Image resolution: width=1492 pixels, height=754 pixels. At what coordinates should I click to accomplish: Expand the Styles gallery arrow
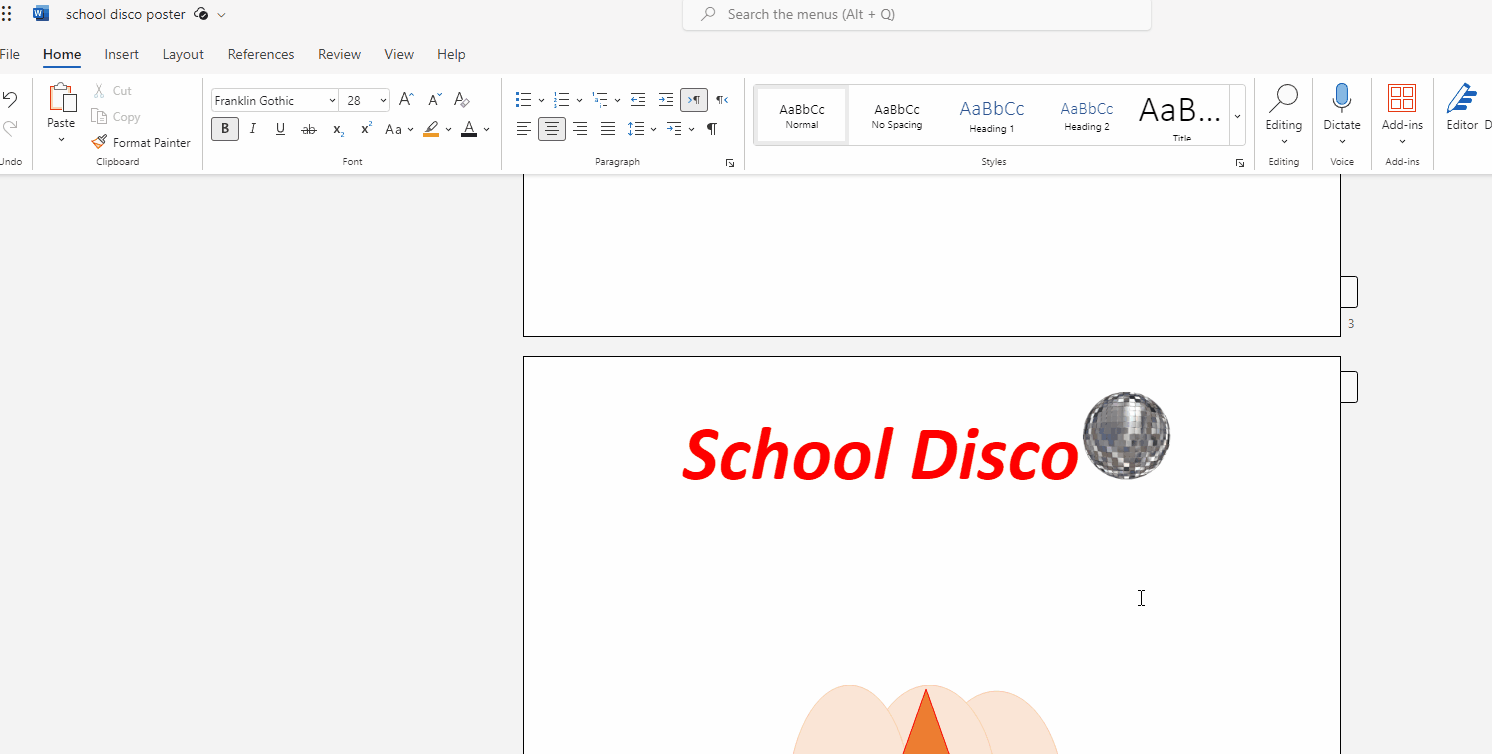[1237, 116]
